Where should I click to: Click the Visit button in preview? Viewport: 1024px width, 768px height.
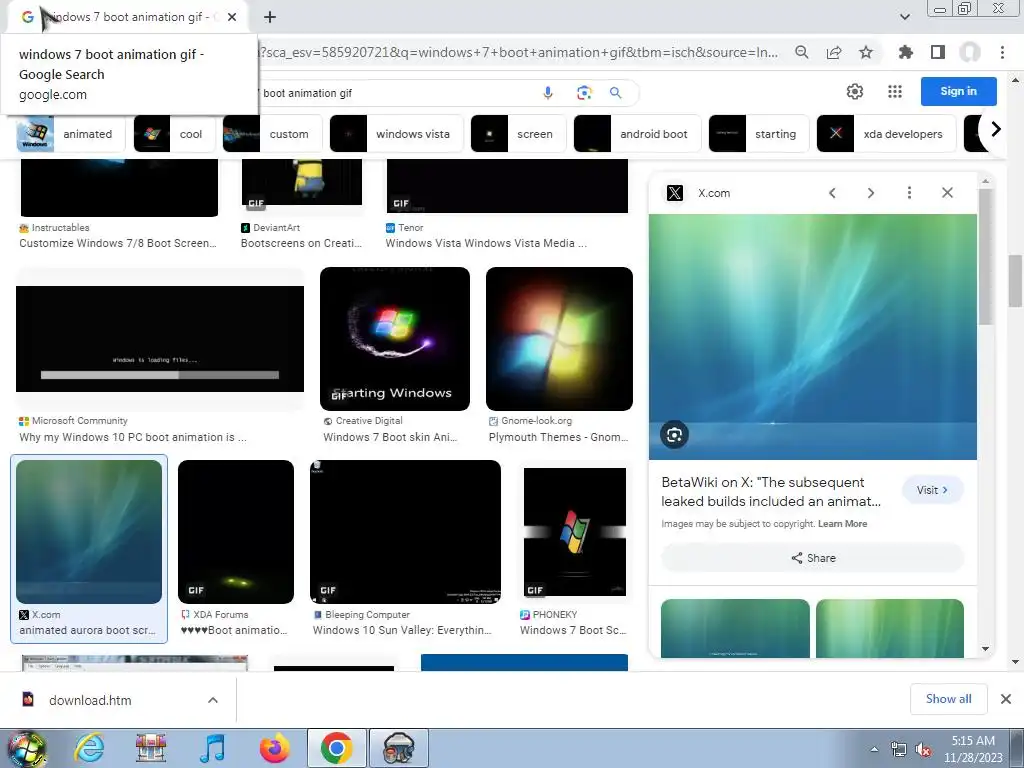[933, 490]
